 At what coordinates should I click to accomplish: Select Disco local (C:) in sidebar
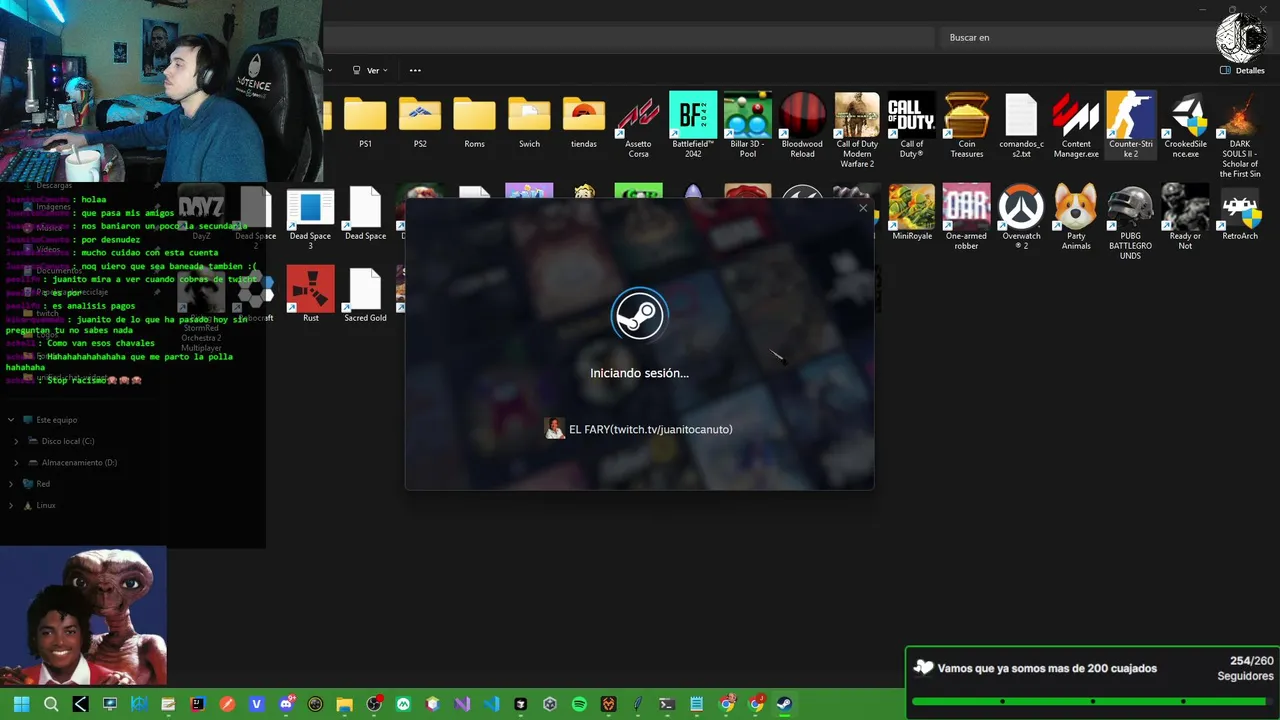(60, 441)
